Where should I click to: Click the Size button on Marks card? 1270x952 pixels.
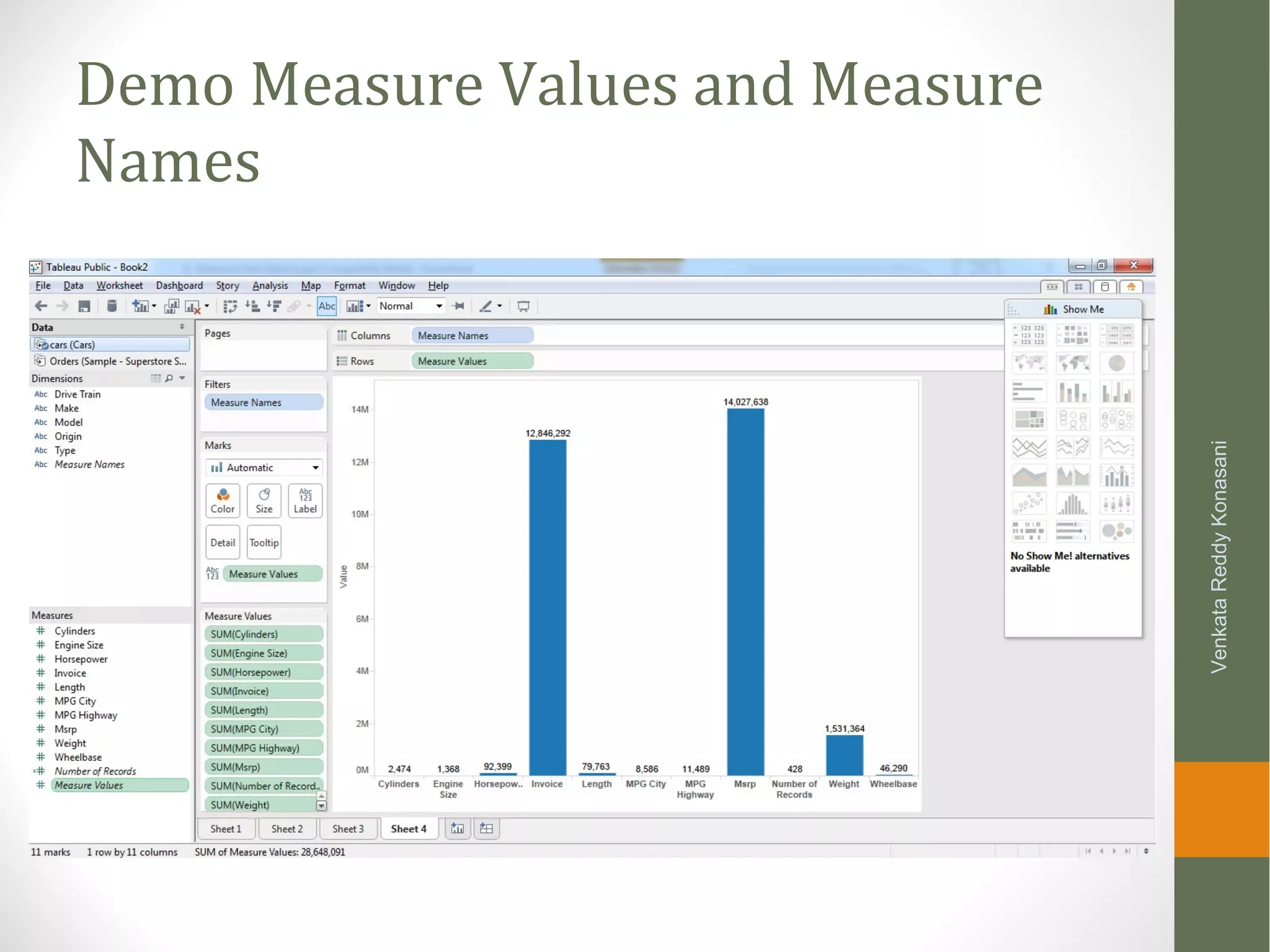264,500
